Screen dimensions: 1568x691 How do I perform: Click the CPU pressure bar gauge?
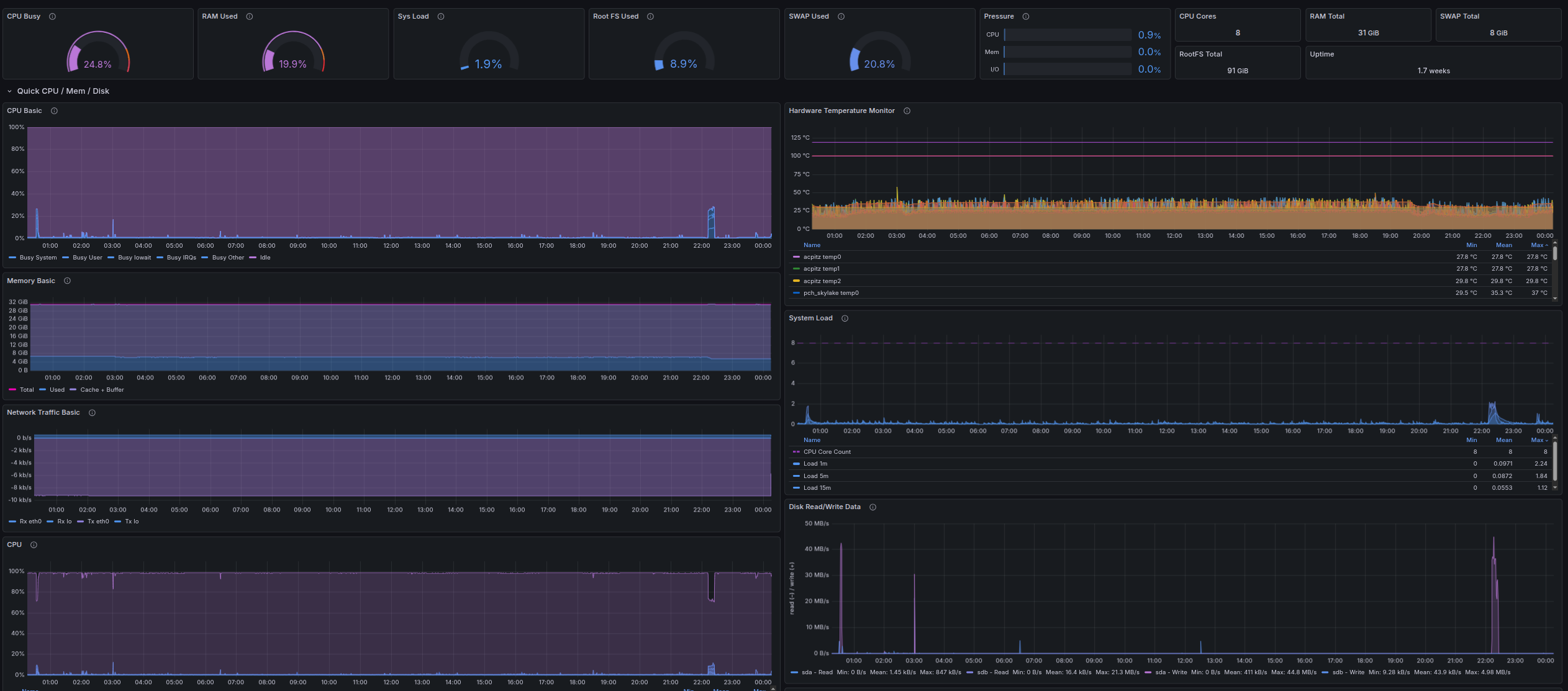1067,34
